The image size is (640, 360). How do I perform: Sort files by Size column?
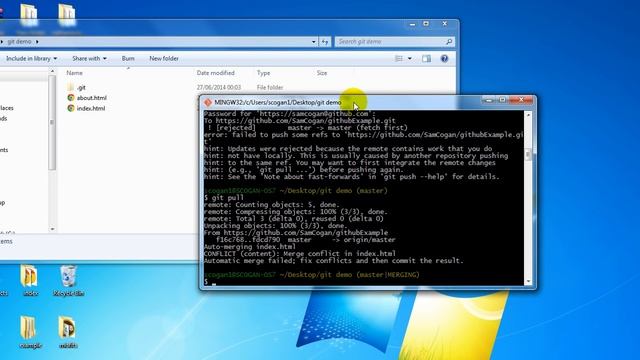(322, 73)
